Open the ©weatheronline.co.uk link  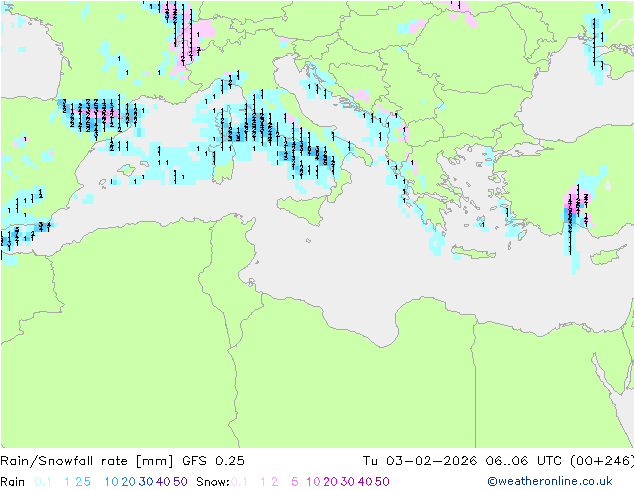click(x=550, y=481)
